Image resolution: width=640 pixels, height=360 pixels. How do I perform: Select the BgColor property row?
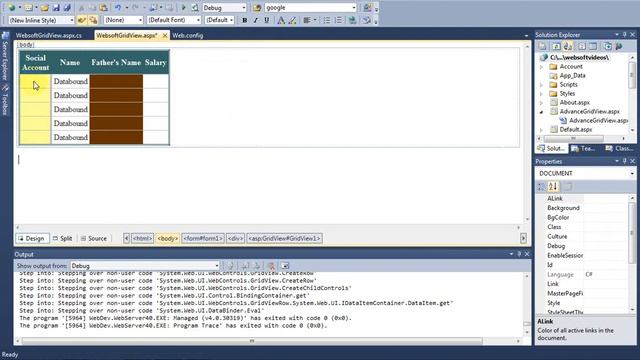click(x=582, y=218)
